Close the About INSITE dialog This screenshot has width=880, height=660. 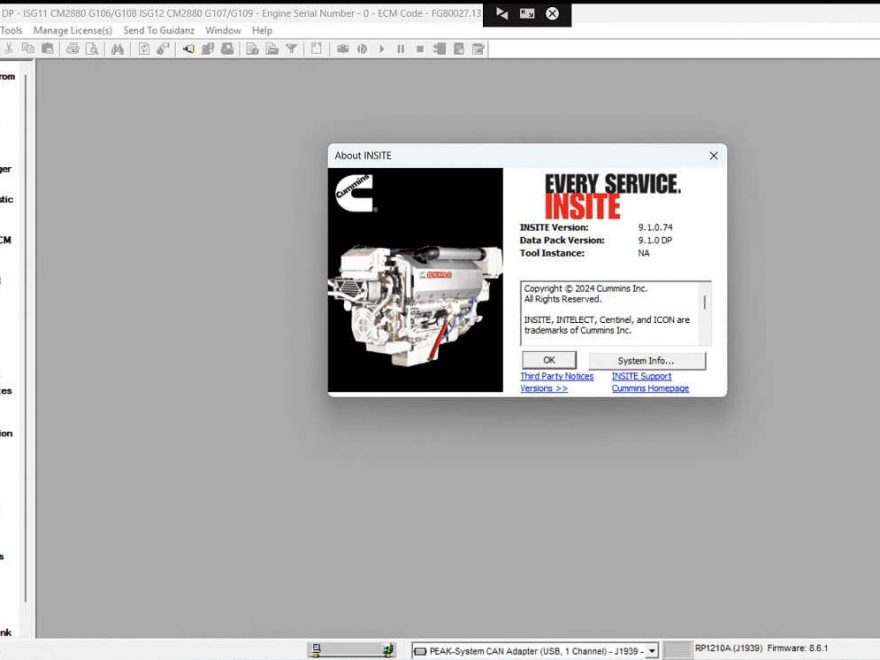coord(713,155)
